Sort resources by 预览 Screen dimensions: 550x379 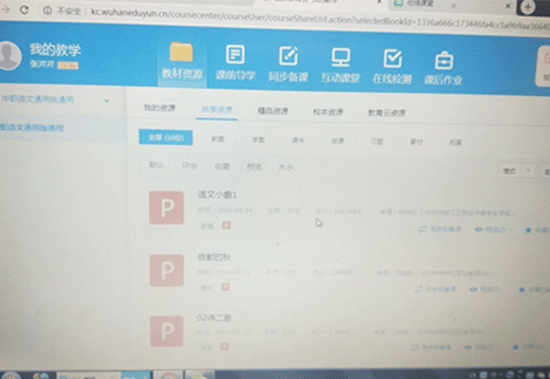click(x=254, y=167)
